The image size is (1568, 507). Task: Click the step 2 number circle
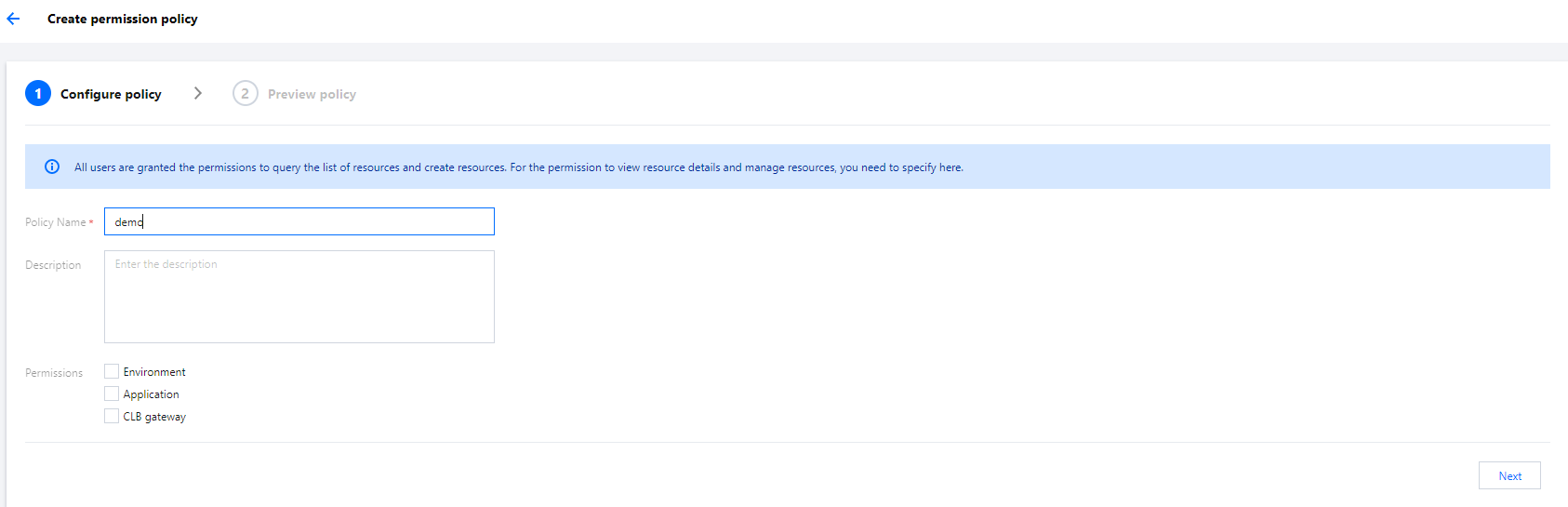[x=246, y=94]
